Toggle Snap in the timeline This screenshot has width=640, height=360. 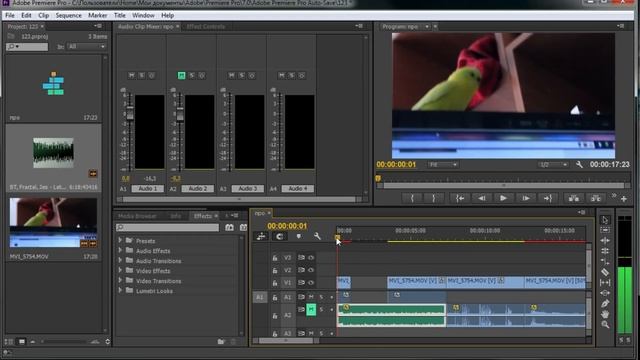click(279, 236)
